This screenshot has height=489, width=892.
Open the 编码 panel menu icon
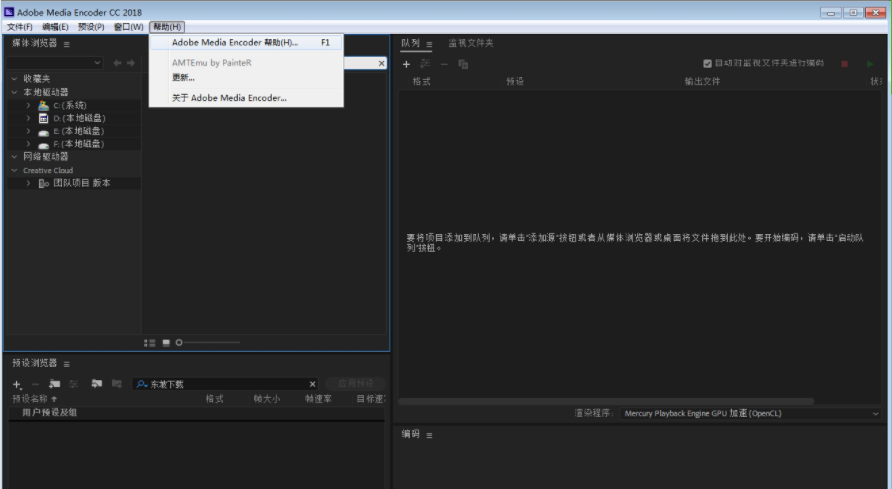tap(430, 435)
